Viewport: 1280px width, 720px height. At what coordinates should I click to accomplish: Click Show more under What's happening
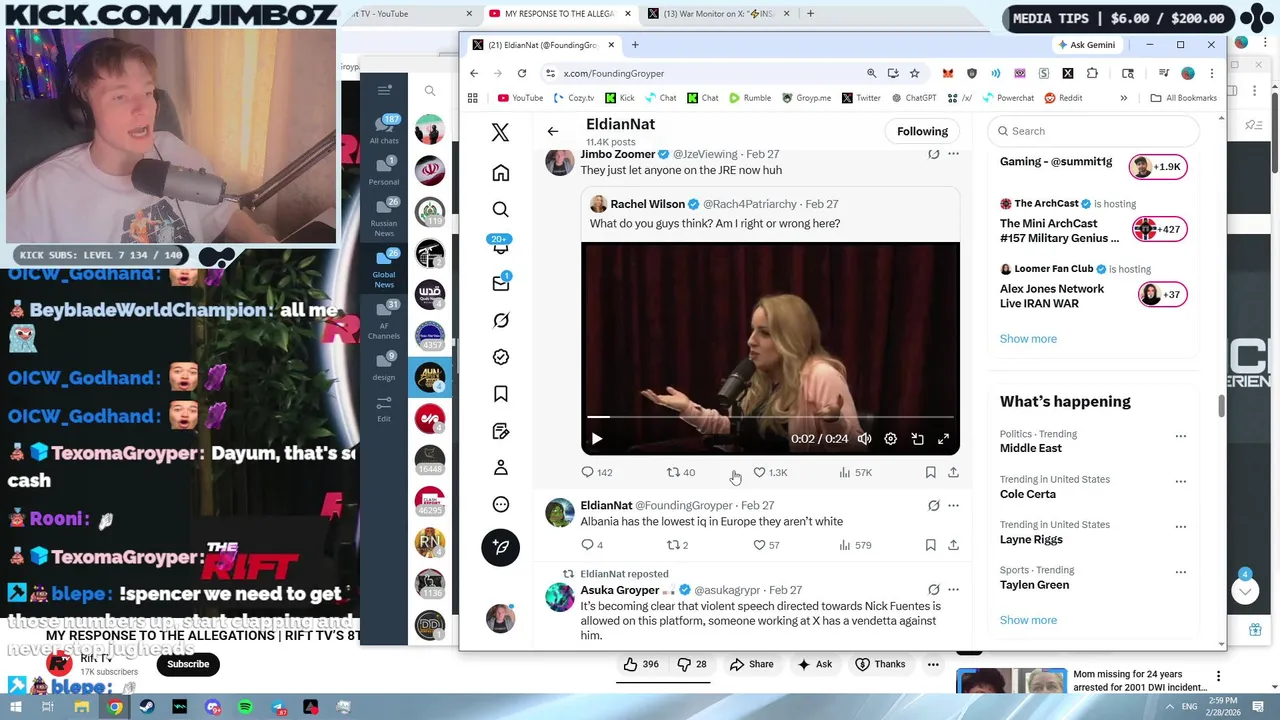[1028, 620]
